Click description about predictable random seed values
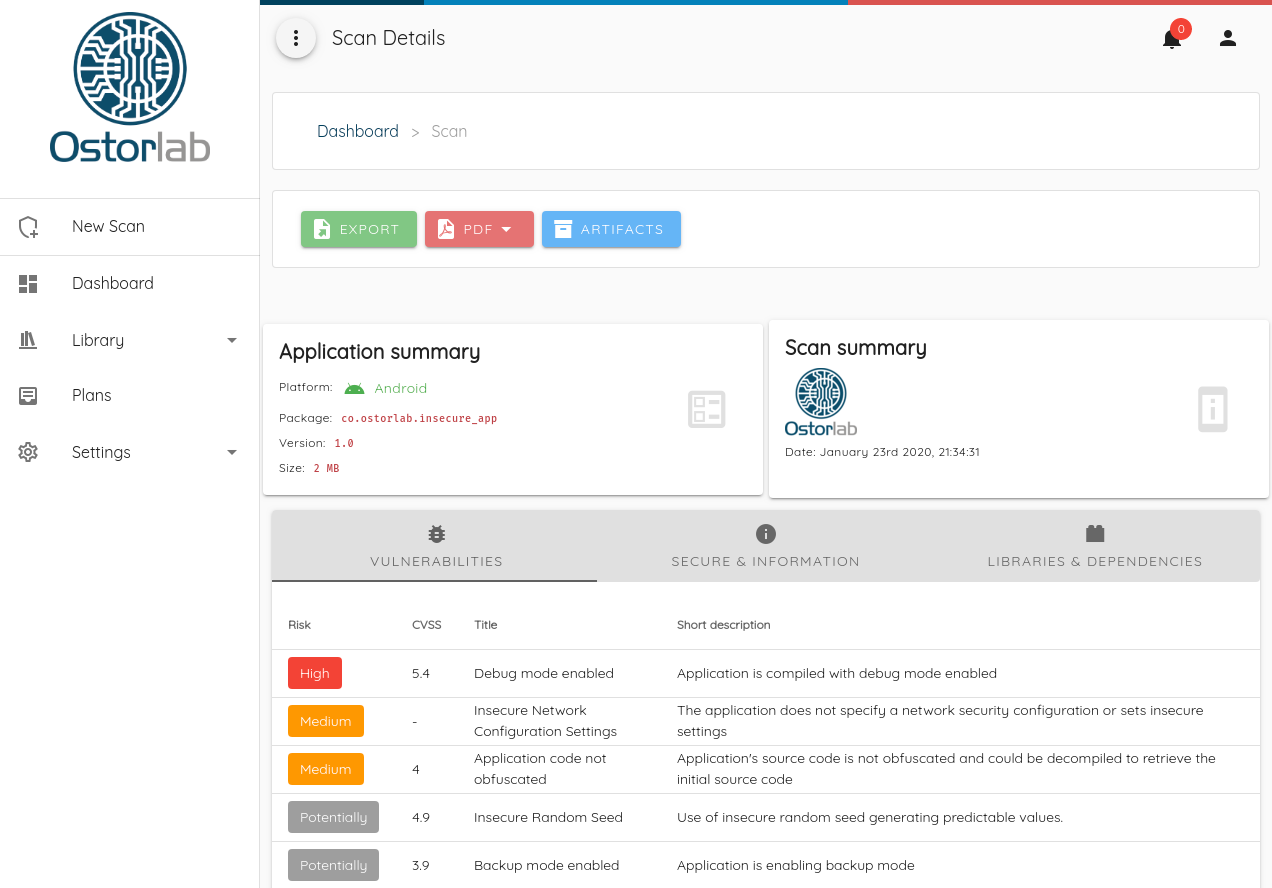 (x=870, y=817)
